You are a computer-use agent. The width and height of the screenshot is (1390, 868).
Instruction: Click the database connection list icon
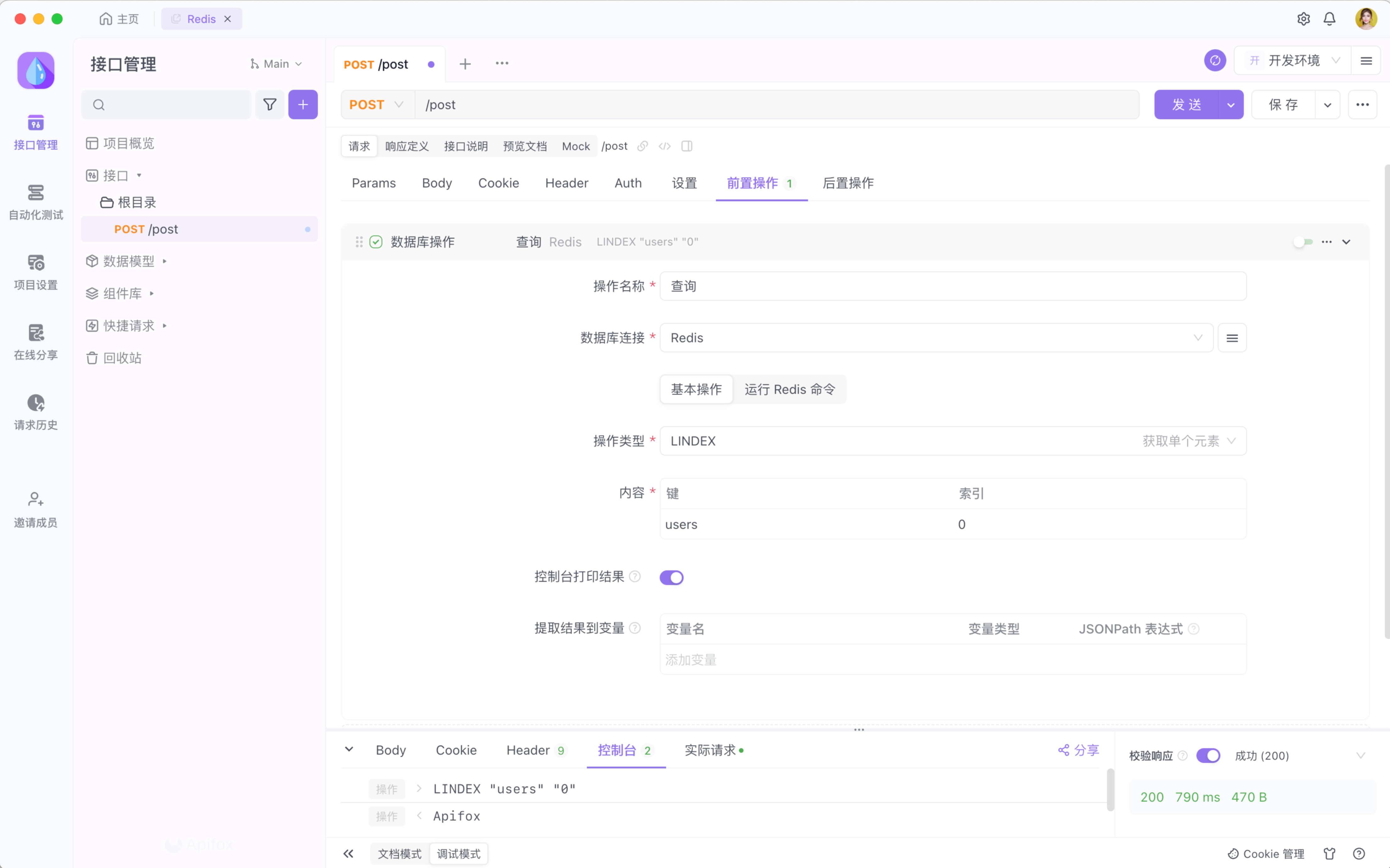pos(1232,338)
